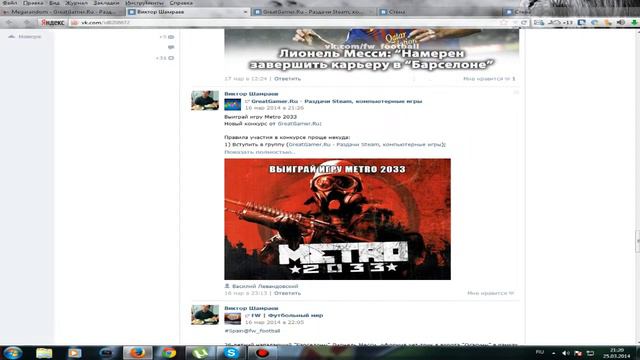Click avatar photo beside football post
Image resolution: width=640 pixels, height=360 pixels.
tap(205, 315)
